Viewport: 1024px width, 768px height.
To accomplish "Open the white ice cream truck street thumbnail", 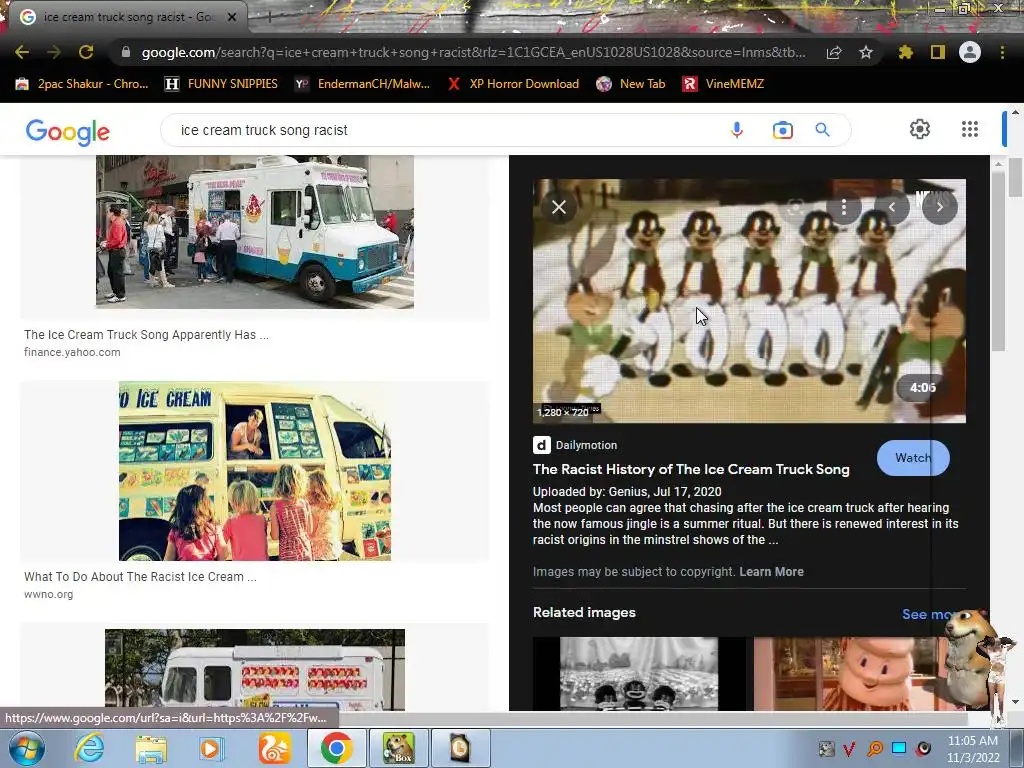I will pos(255,232).
